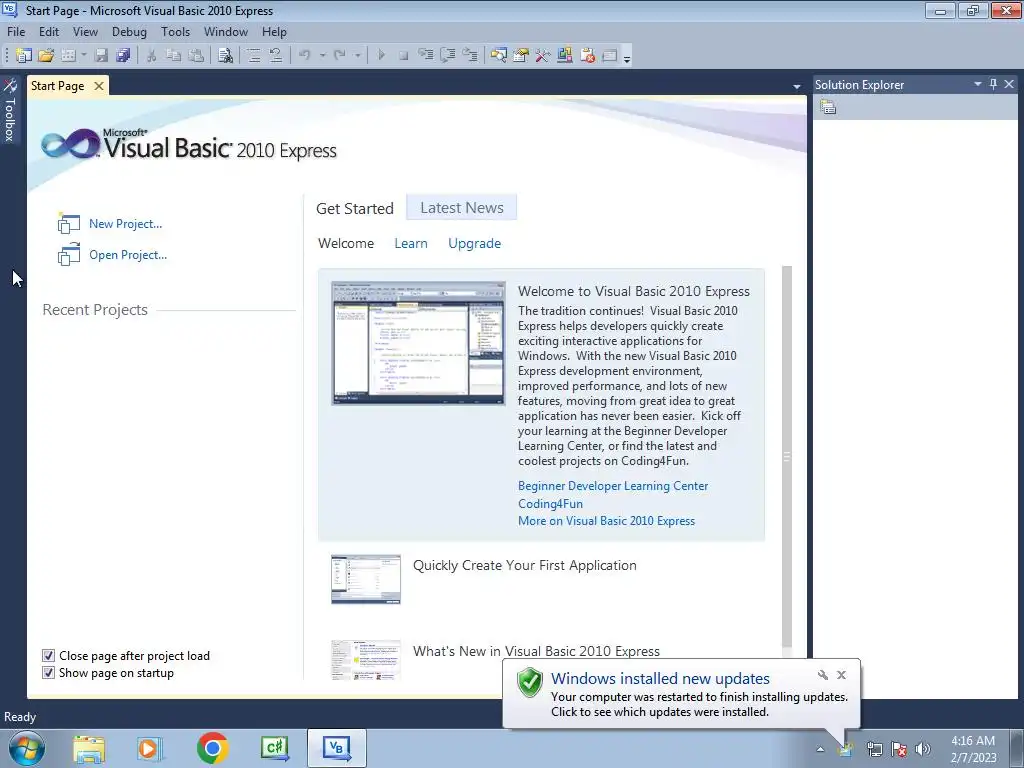Open Google Chrome from the taskbar
Viewport: 1024px width, 768px height.
pyautogui.click(x=212, y=748)
